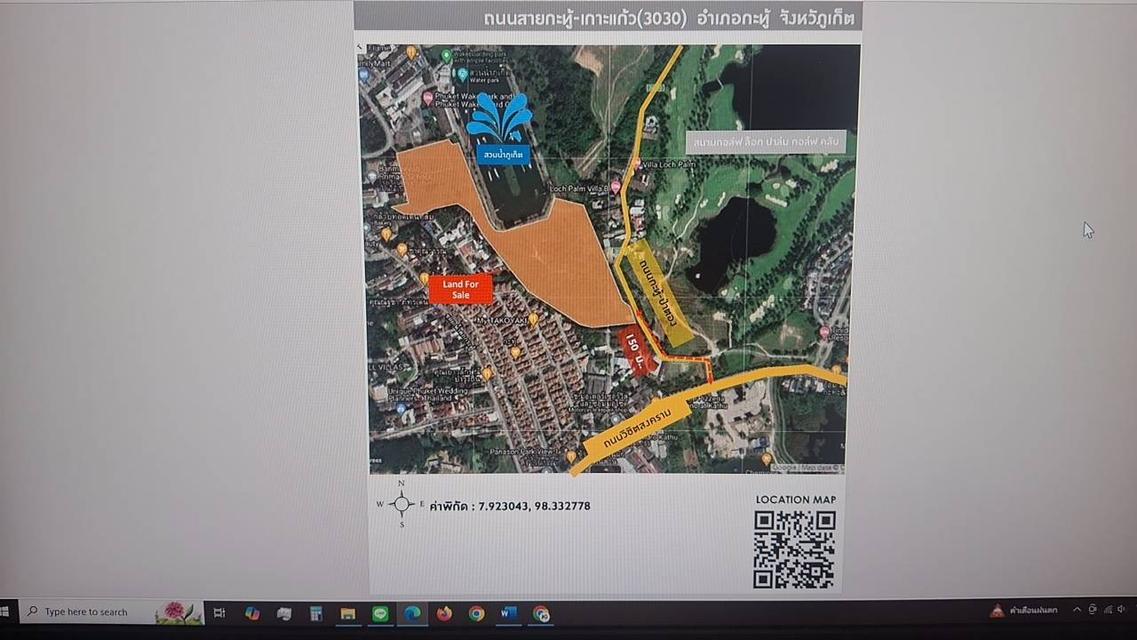Launch the Copilot taskbar icon
1137x640 pixels.
[252, 613]
